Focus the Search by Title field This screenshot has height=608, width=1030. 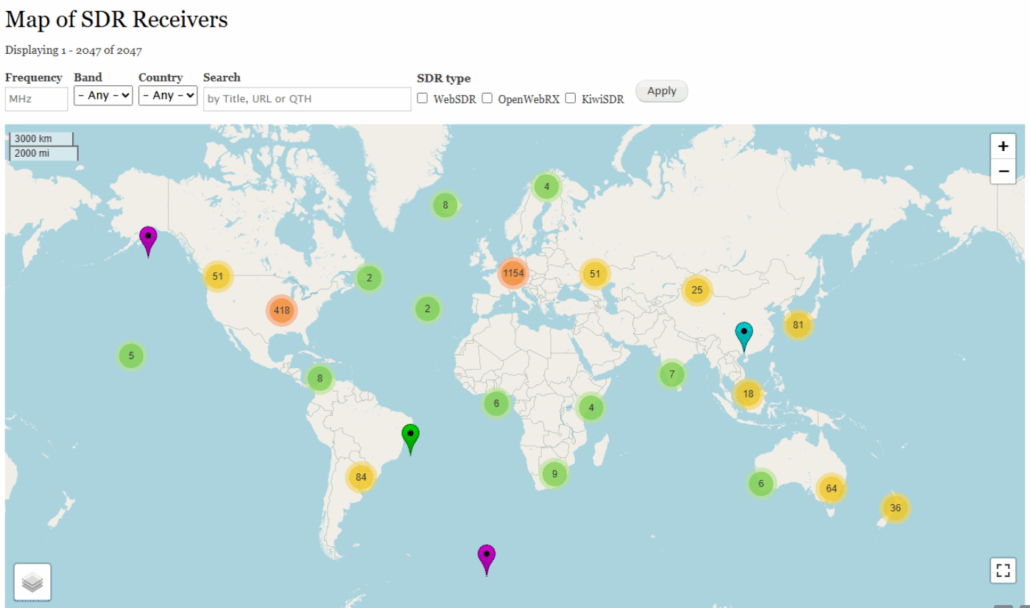(x=306, y=99)
